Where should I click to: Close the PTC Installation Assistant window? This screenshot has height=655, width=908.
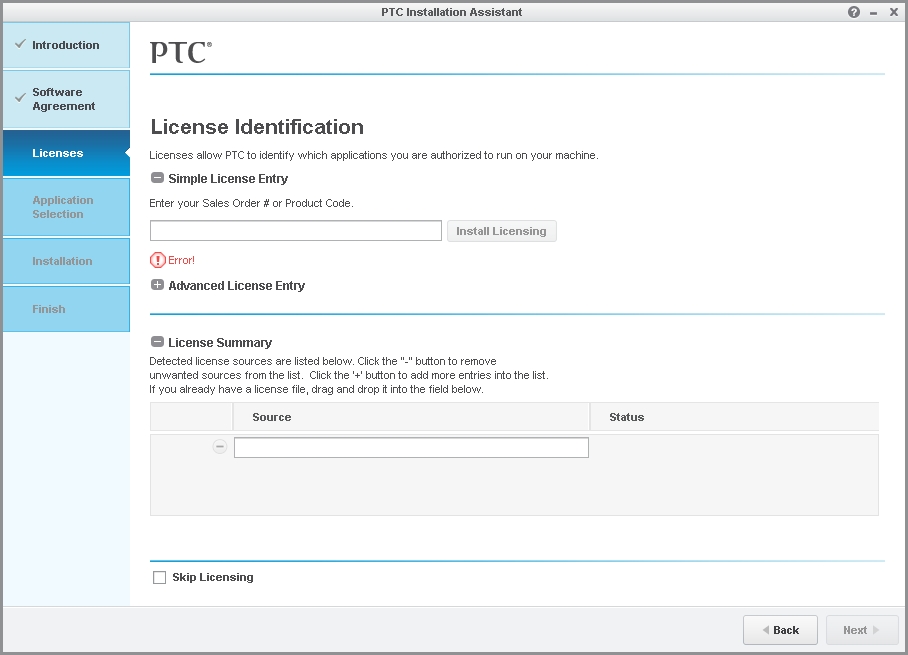pos(894,12)
